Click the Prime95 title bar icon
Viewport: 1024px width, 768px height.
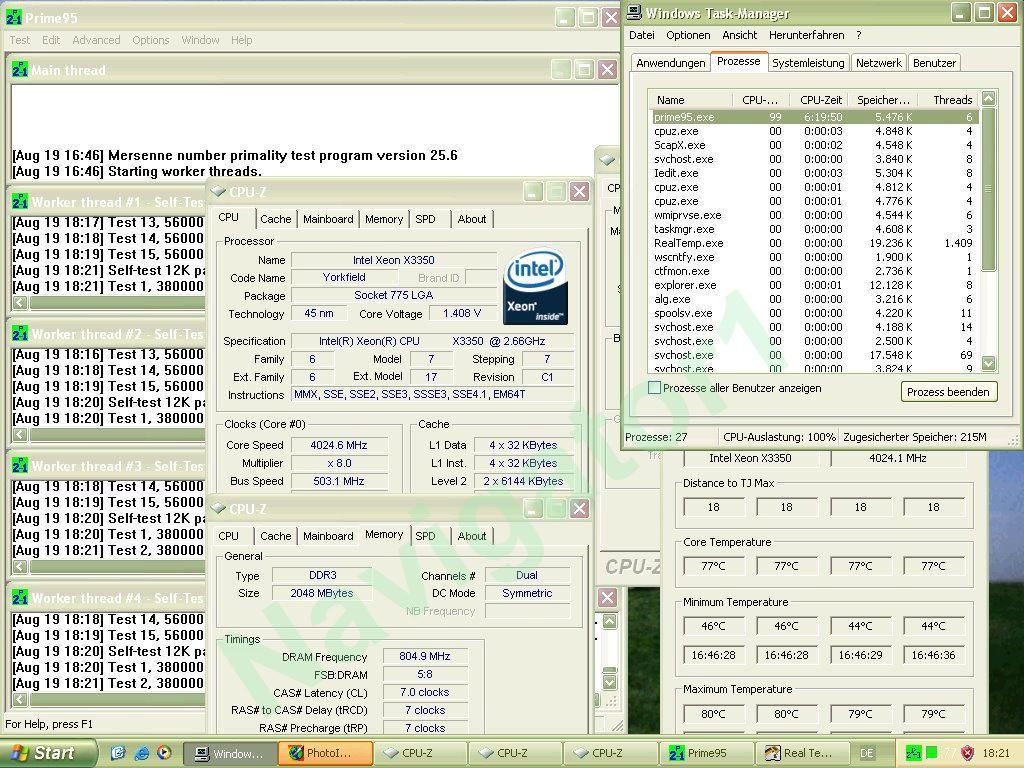(x=13, y=18)
